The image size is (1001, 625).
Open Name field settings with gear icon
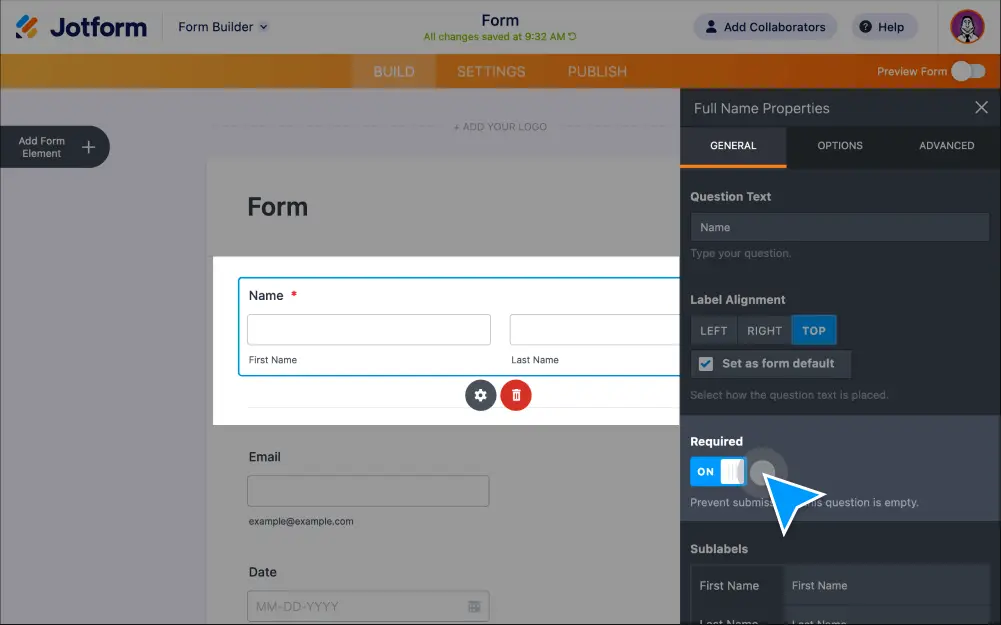[480, 395]
